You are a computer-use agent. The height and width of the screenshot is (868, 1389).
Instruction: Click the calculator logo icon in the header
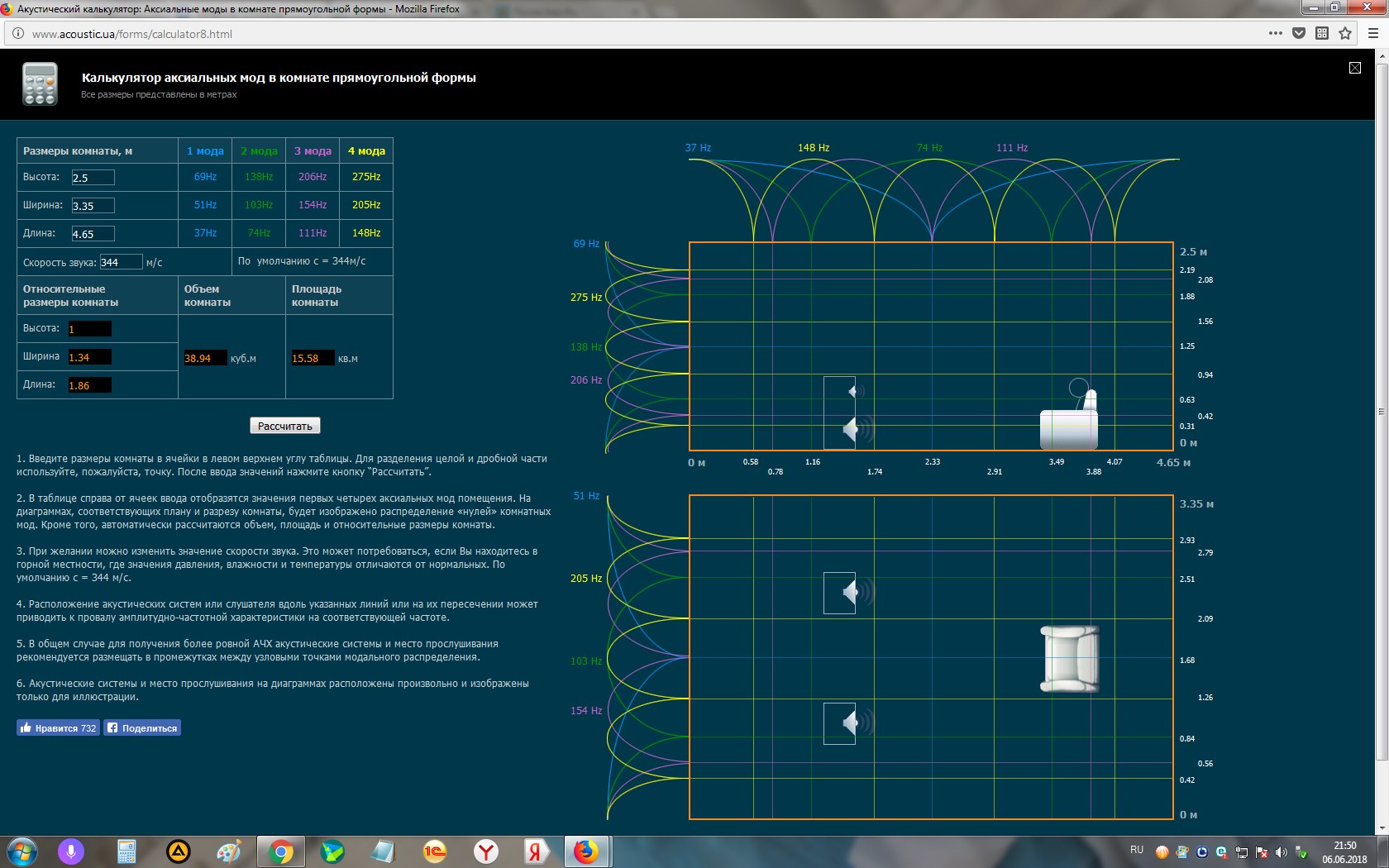[40, 83]
